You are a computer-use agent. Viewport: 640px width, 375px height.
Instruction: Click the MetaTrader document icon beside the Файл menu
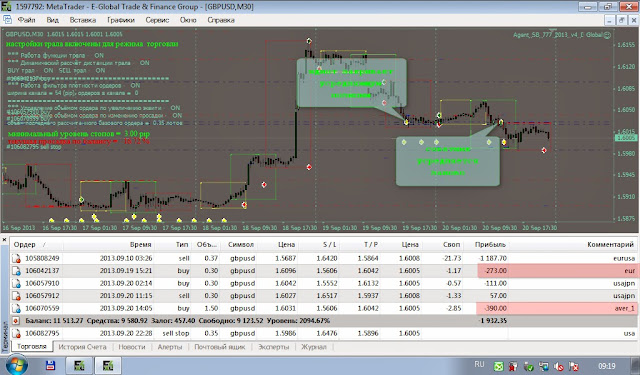pos(7,20)
